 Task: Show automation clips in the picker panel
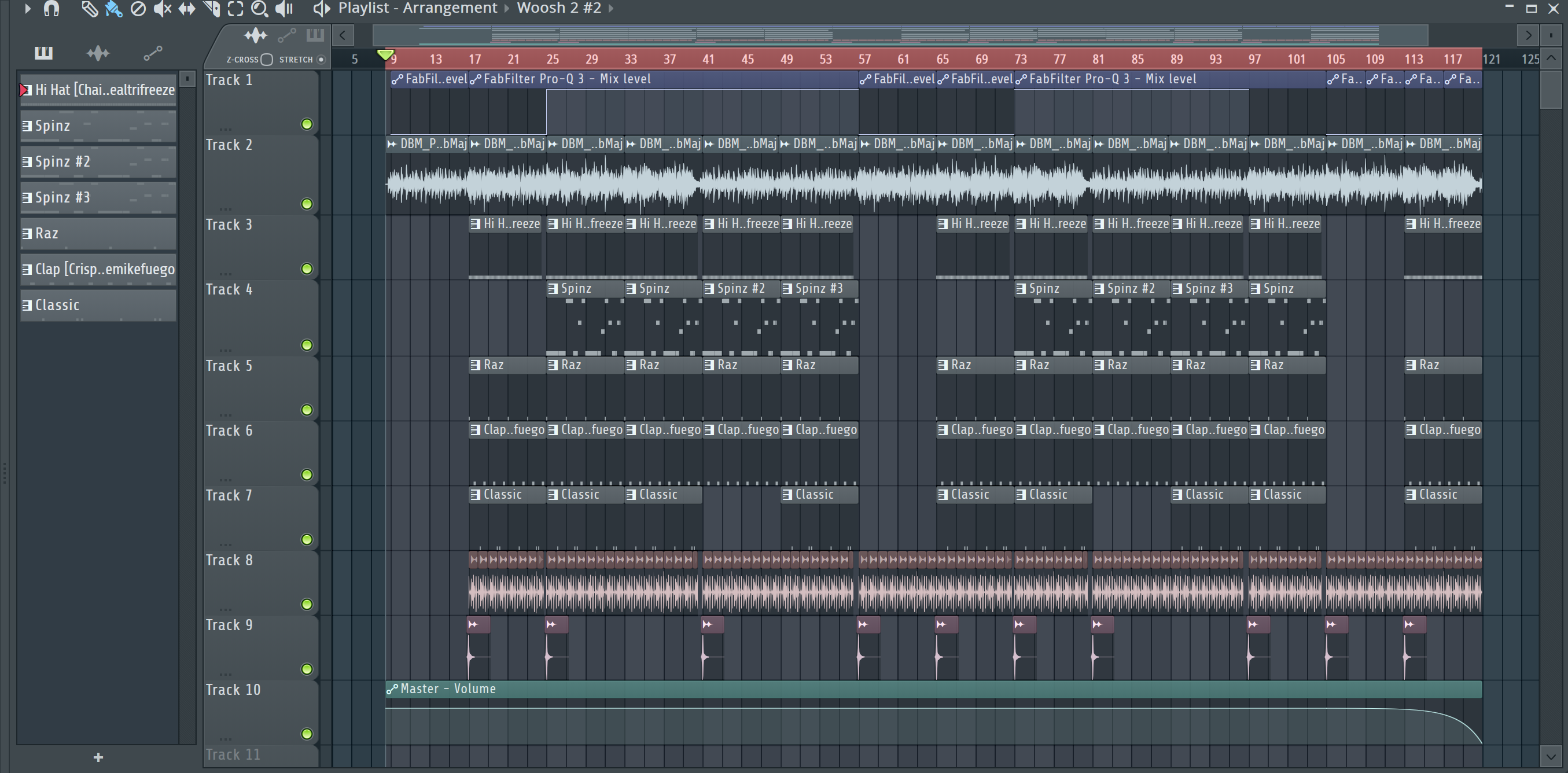tap(153, 54)
